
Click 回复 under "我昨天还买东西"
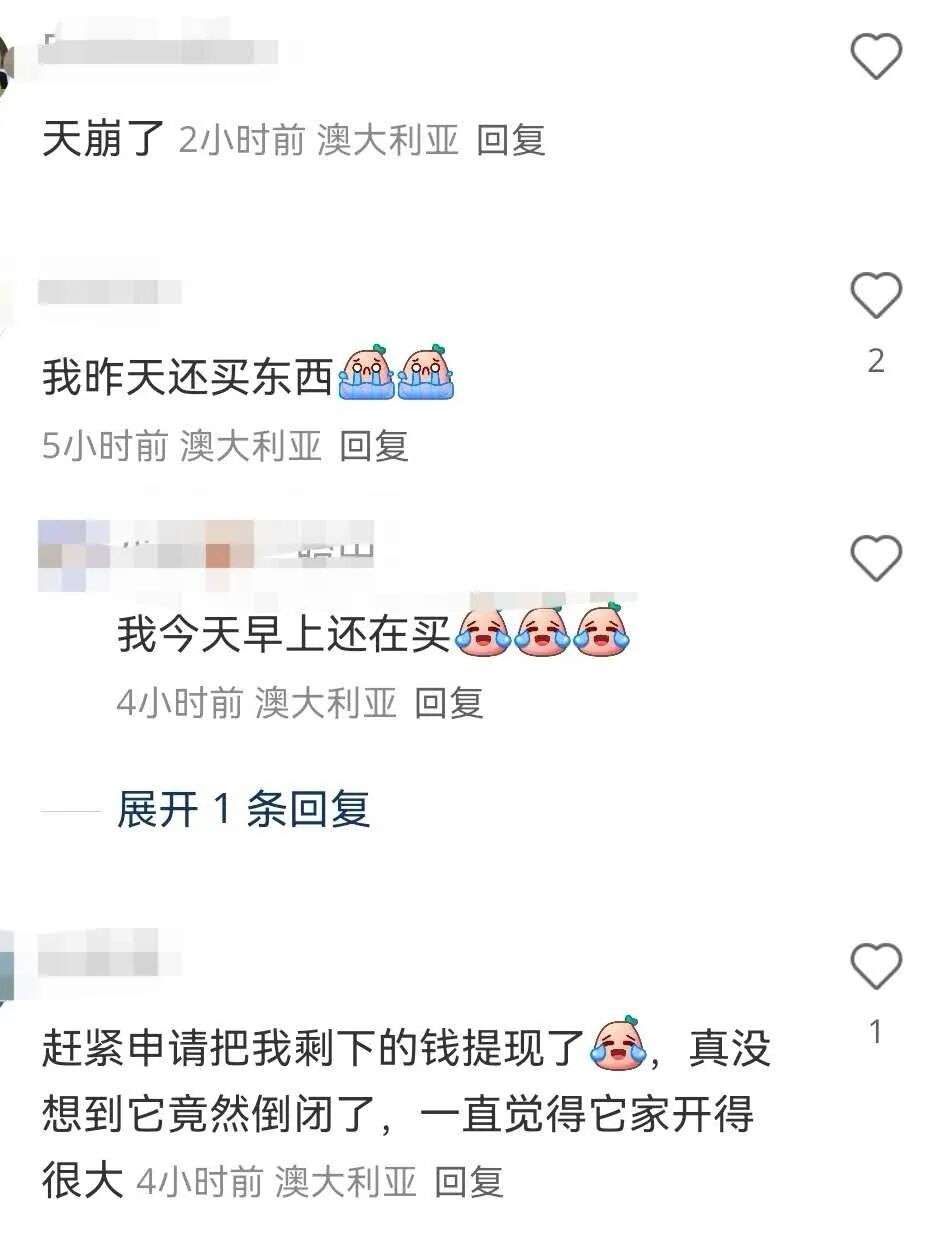coord(374,446)
